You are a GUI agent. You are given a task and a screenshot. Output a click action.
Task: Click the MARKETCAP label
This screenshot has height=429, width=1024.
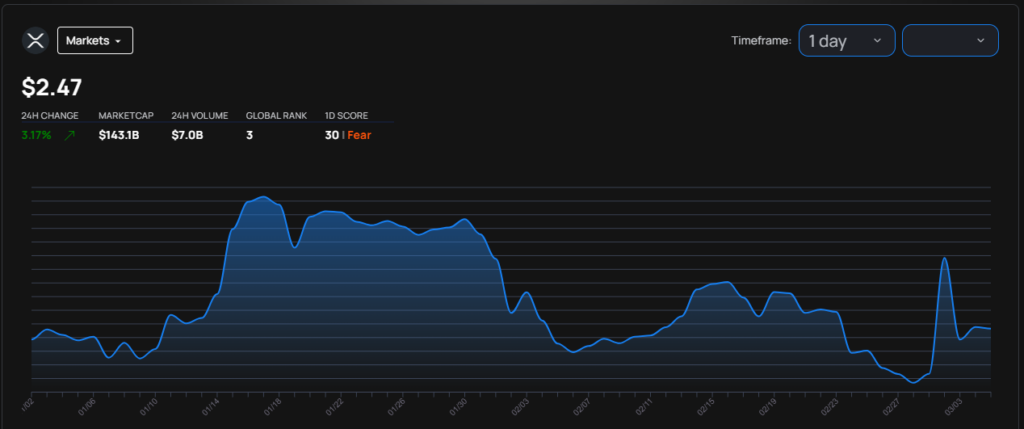(126, 116)
